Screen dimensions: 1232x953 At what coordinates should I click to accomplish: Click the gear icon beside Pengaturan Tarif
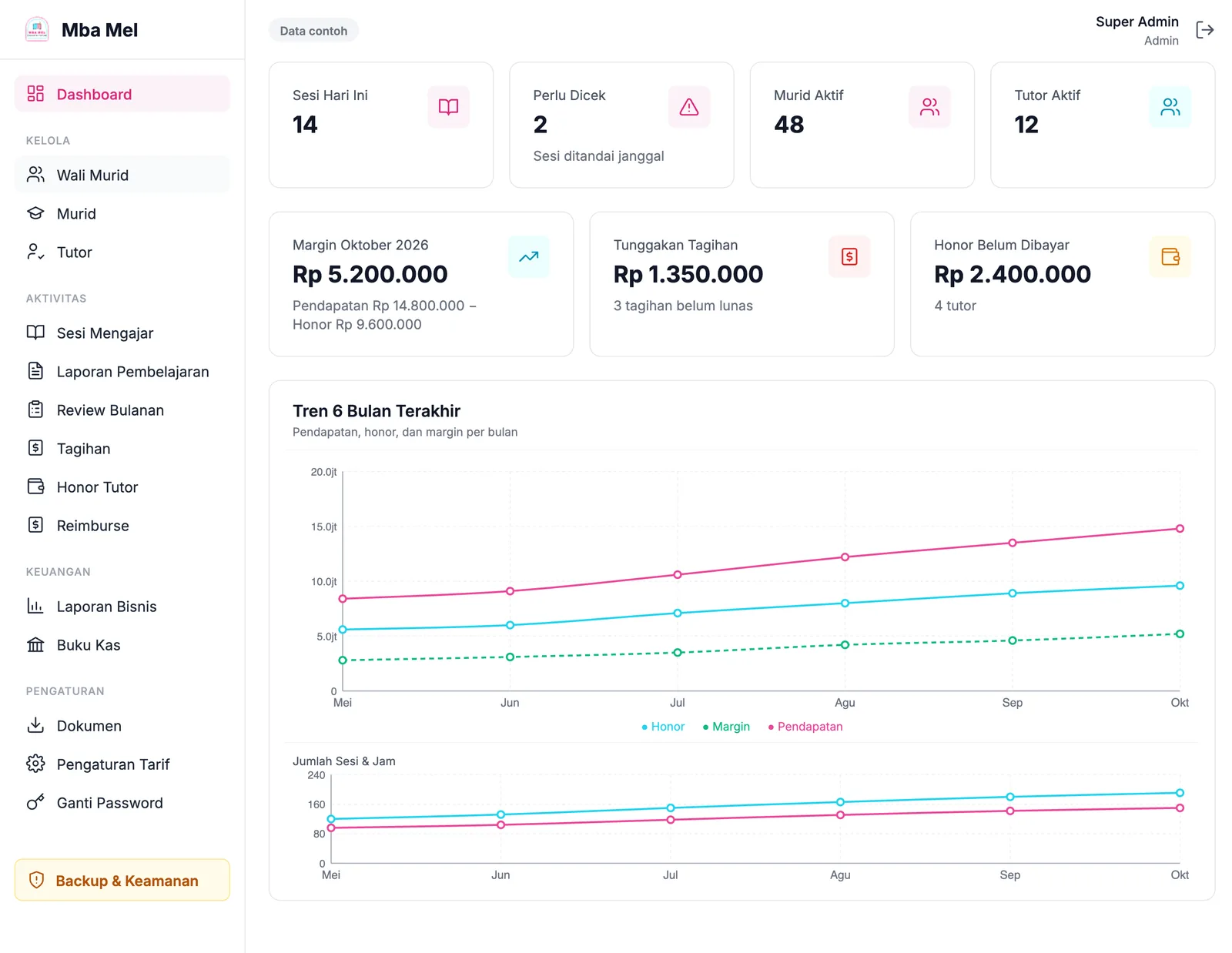35,764
